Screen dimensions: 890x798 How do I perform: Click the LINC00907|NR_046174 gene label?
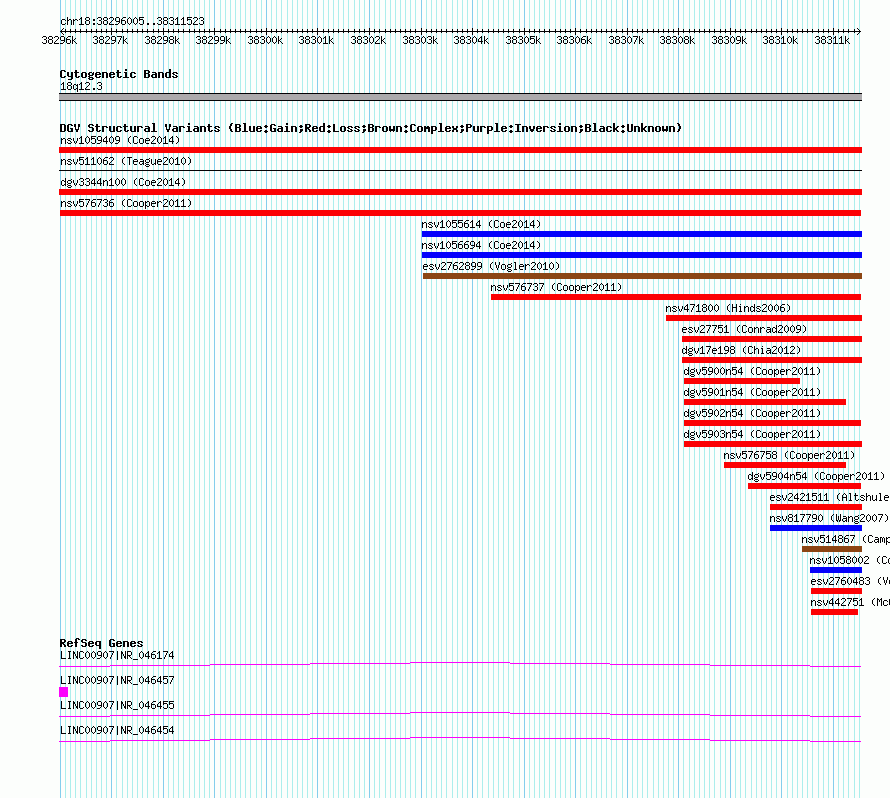click(x=117, y=656)
